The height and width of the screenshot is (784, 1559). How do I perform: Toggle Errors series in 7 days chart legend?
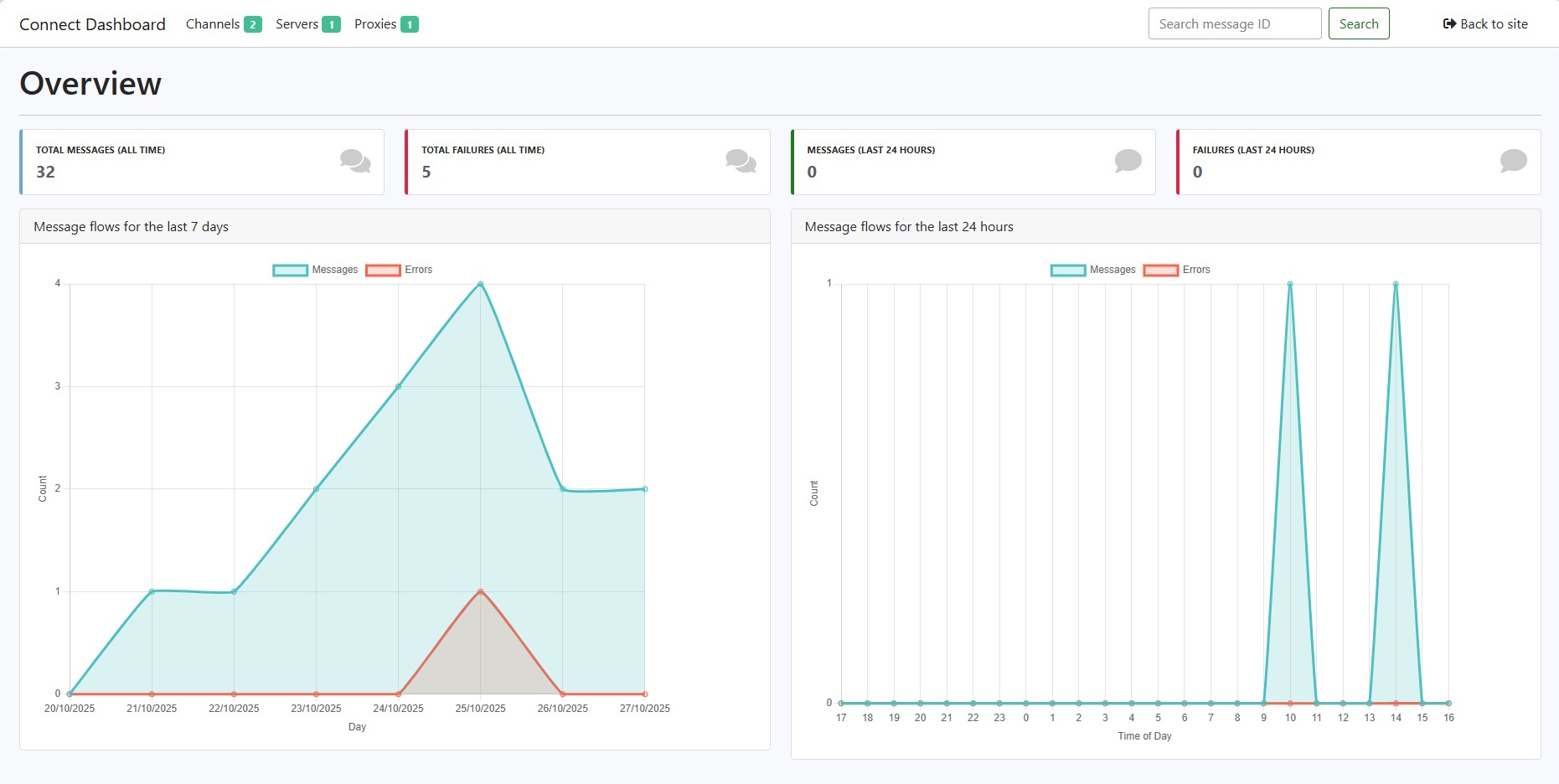(400, 270)
